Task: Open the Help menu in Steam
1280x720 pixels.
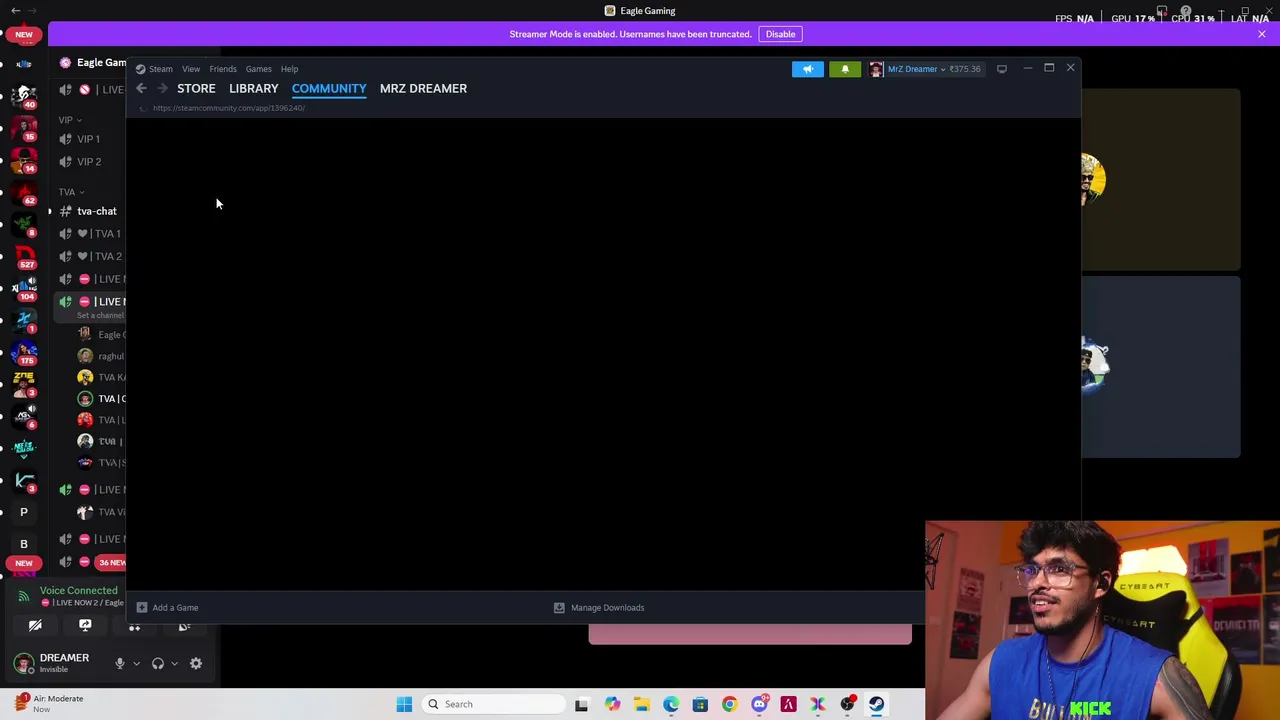Action: coord(289,69)
